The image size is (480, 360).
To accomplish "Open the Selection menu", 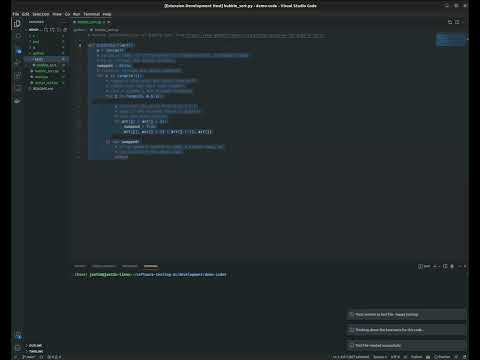I will pos(41,14).
